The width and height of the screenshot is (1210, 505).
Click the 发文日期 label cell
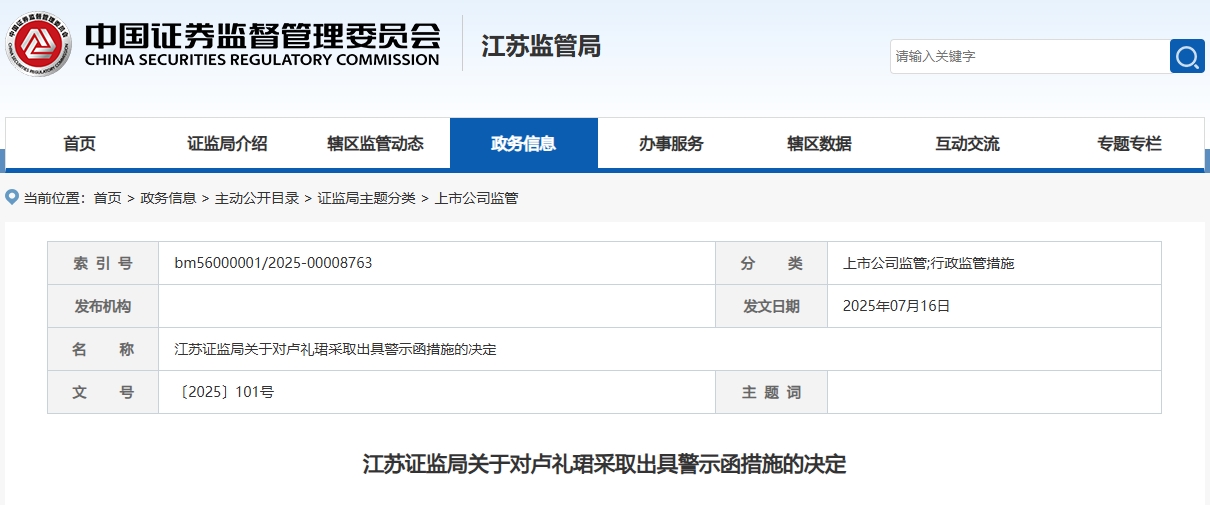[772, 306]
